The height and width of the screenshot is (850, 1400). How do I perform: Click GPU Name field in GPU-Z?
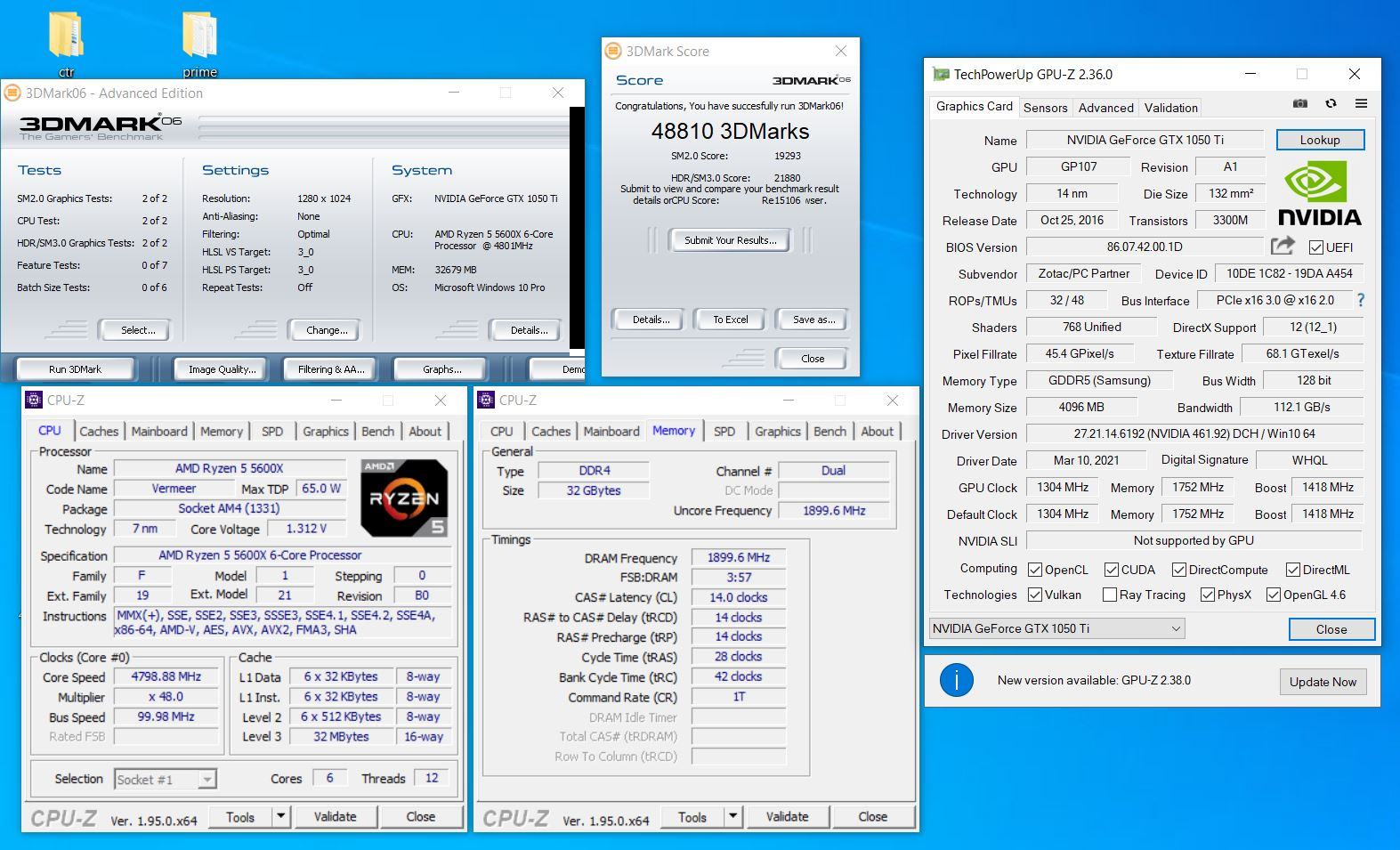tap(1145, 140)
